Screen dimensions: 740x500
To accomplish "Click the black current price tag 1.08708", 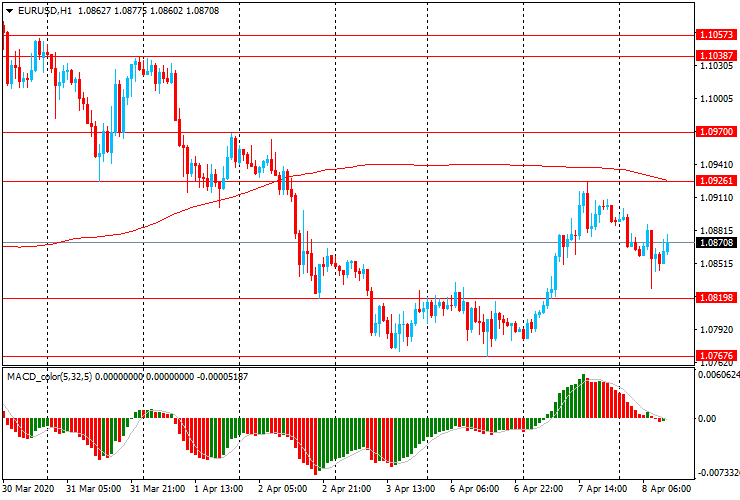I will click(x=716, y=243).
